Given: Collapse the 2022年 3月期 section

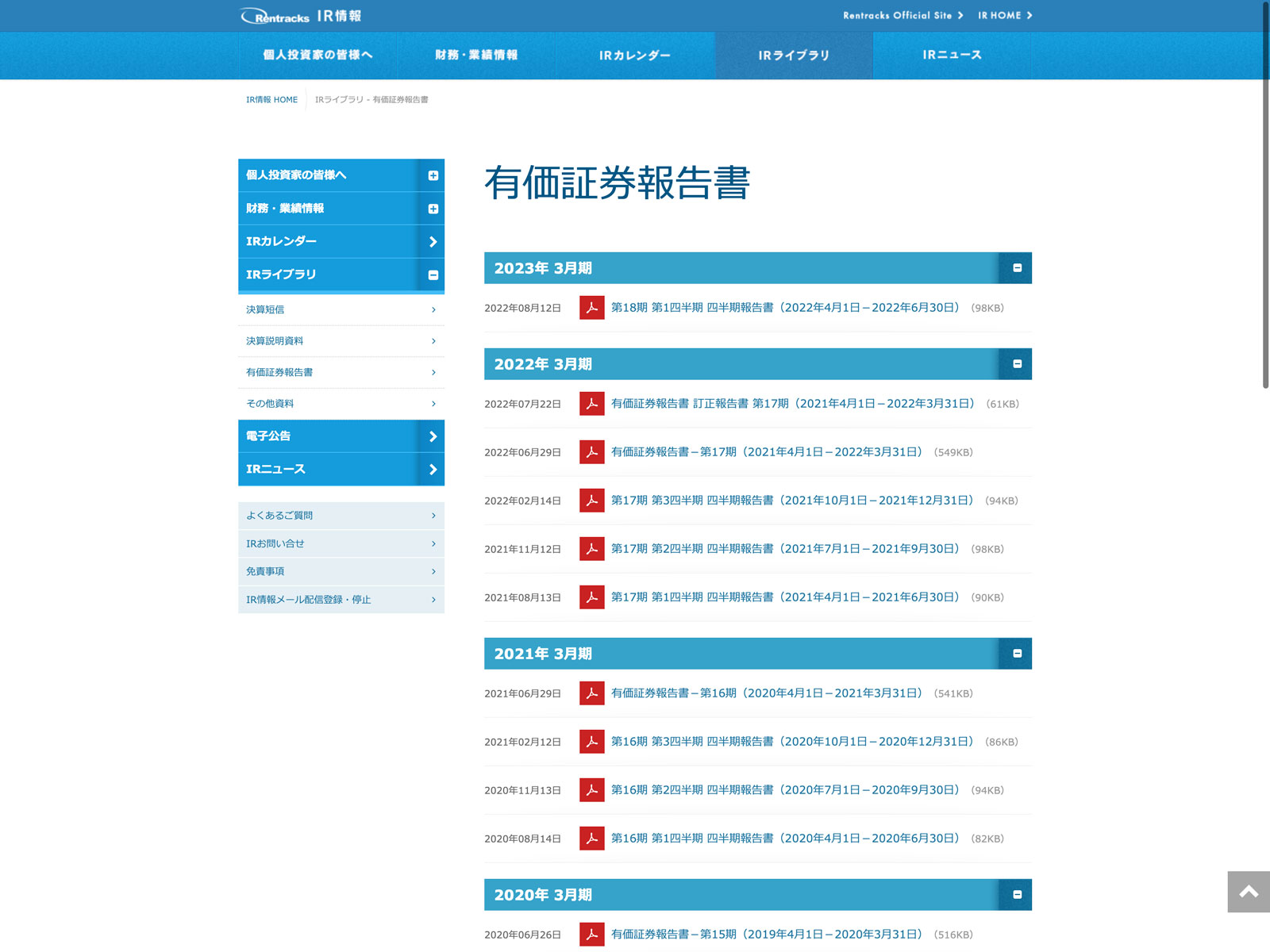Looking at the screenshot, I should pyautogui.click(x=1017, y=364).
